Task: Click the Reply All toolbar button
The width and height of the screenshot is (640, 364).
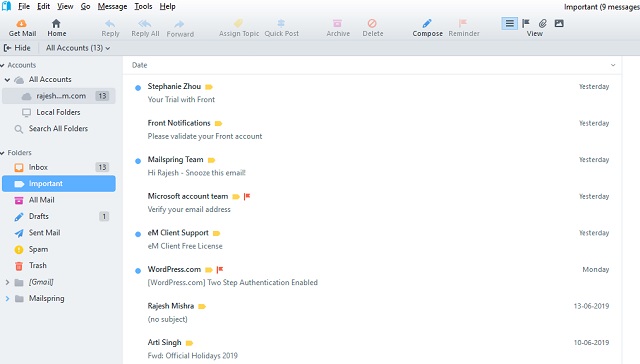Action: [145, 28]
